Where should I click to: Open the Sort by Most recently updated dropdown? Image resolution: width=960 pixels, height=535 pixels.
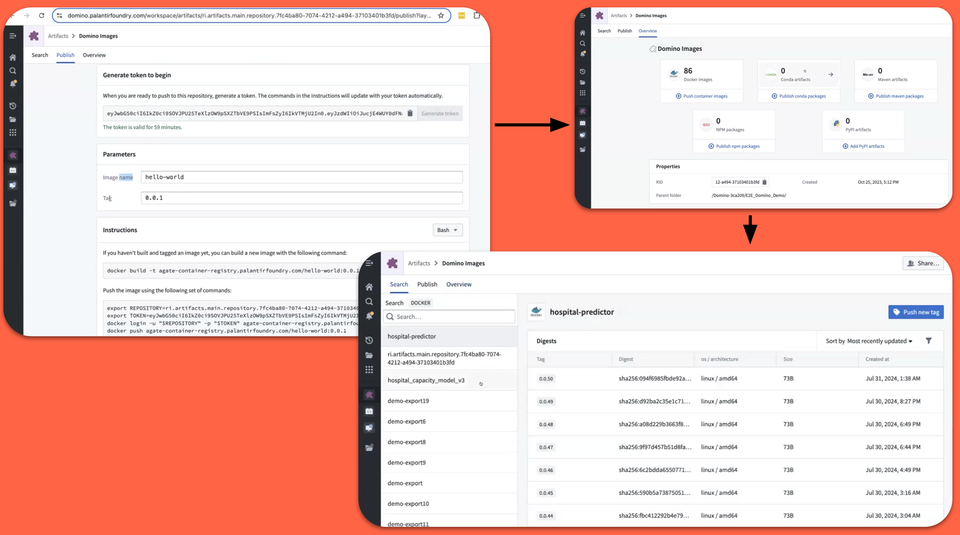869,341
